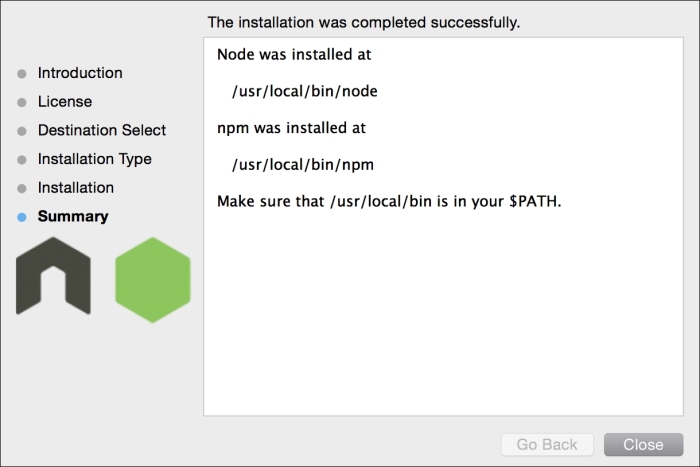Click the /usr/local/bin/node path text
Viewport: 700px width, 467px height.
pyautogui.click(x=304, y=91)
